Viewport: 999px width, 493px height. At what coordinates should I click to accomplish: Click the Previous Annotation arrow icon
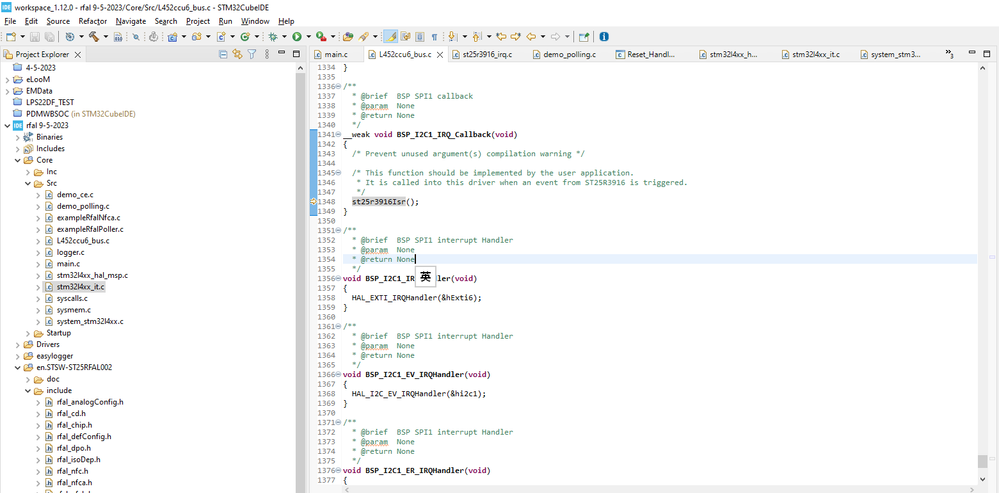[477, 37]
